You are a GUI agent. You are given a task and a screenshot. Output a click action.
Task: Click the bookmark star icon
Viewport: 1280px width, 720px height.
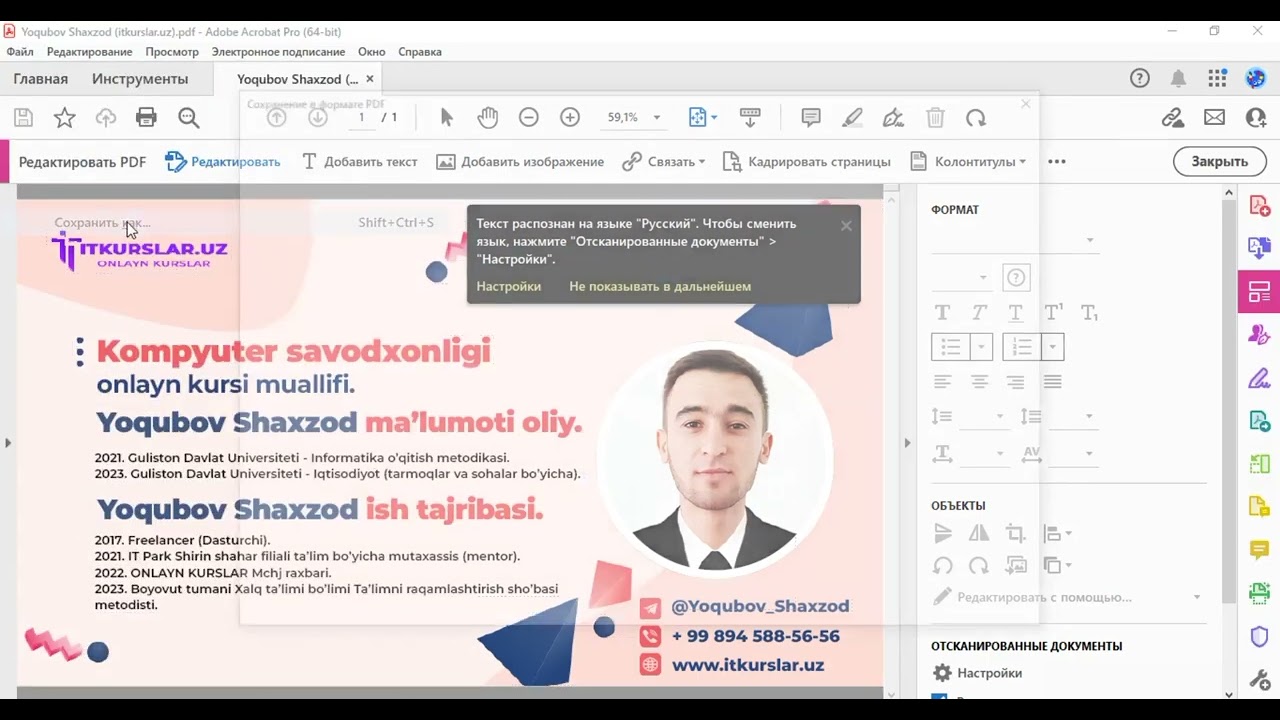(64, 118)
